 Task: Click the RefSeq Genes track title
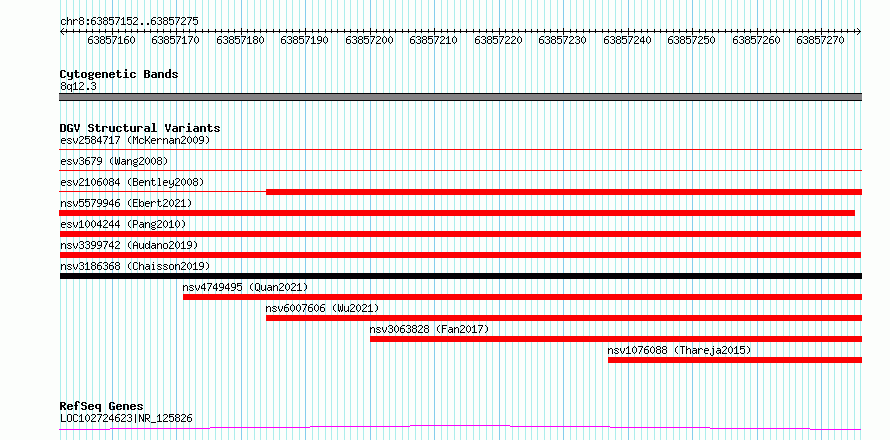(x=102, y=407)
